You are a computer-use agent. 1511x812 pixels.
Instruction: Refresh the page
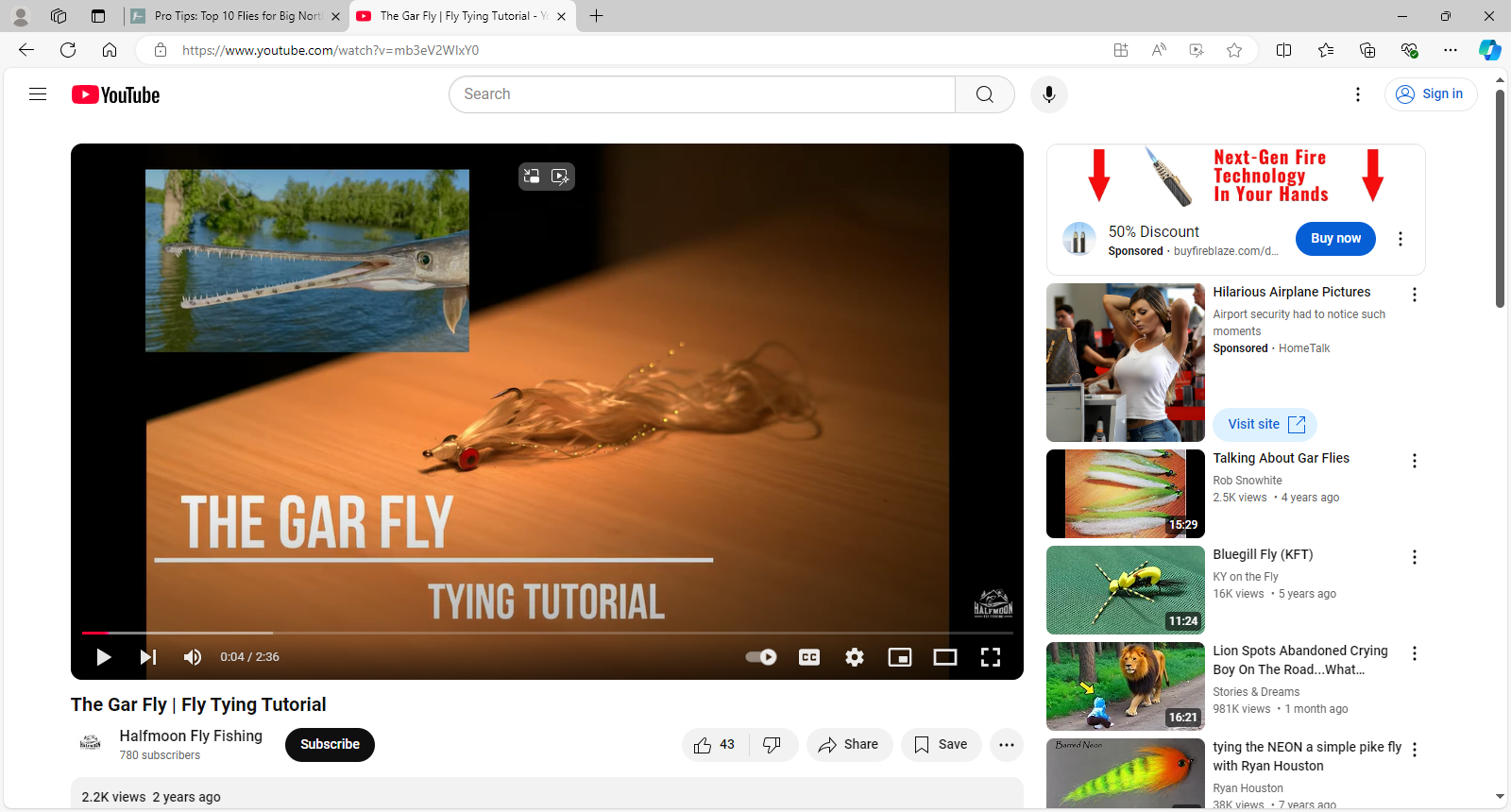coord(68,50)
